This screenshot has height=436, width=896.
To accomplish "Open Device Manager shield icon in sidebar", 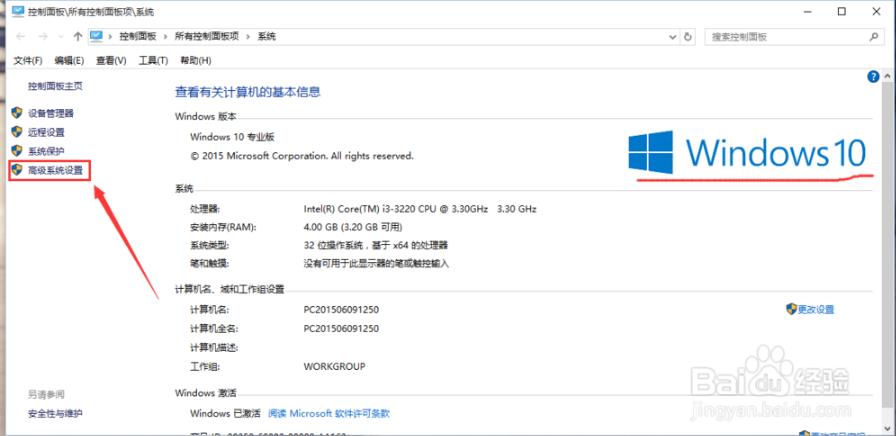I will 16,113.
